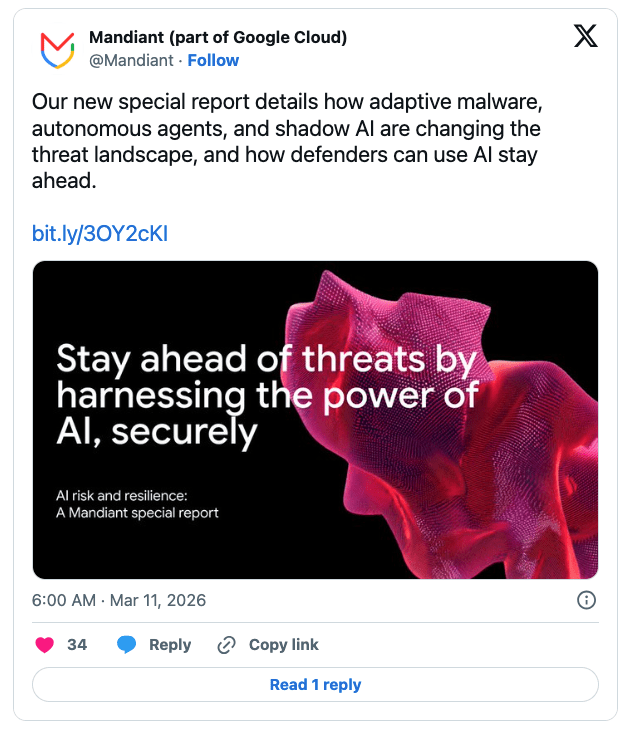630x730 pixels.
Task: Click the Mandiant profile avatar logo
Action: pyautogui.click(x=56, y=49)
